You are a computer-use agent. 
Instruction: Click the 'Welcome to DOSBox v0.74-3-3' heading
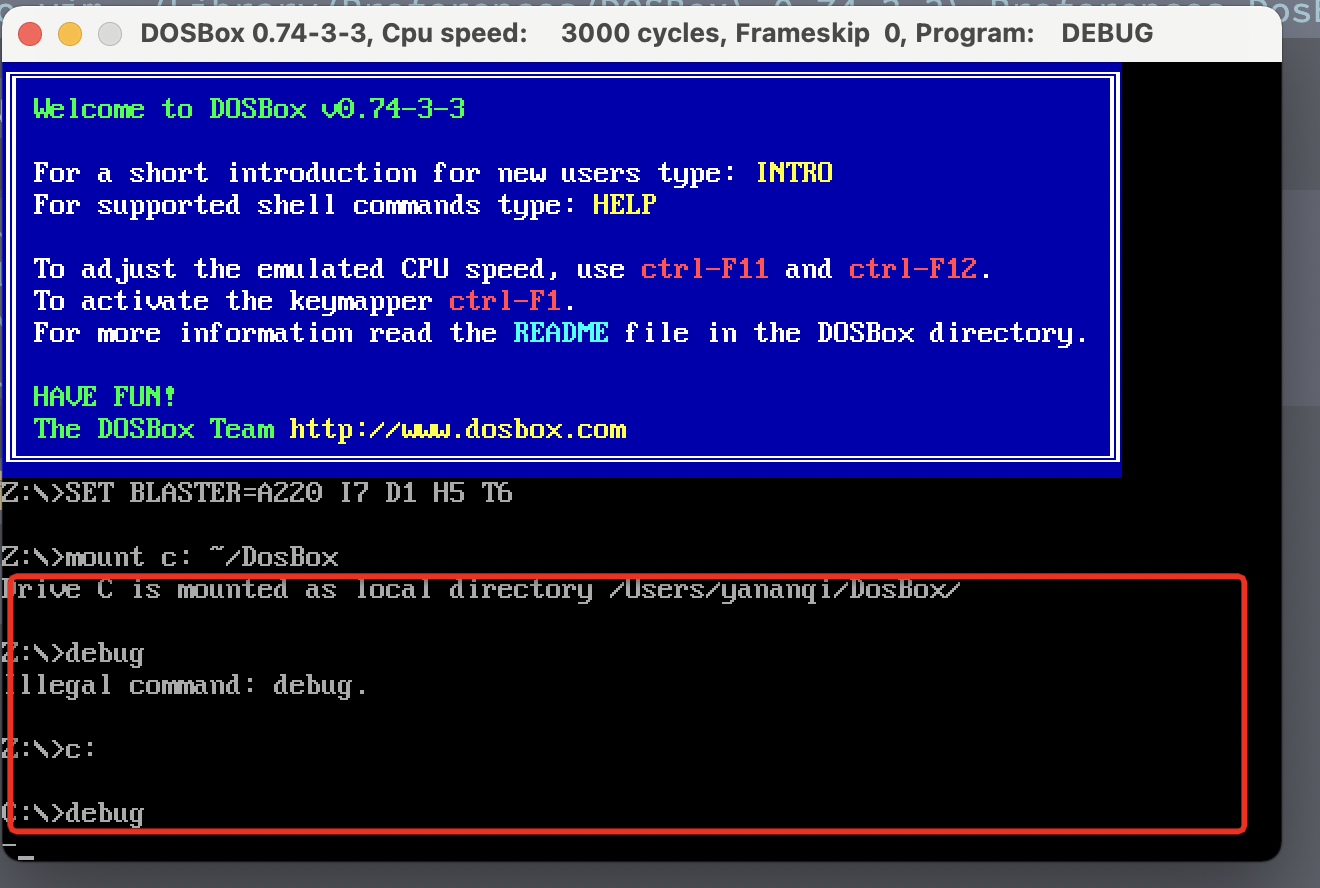(x=249, y=108)
